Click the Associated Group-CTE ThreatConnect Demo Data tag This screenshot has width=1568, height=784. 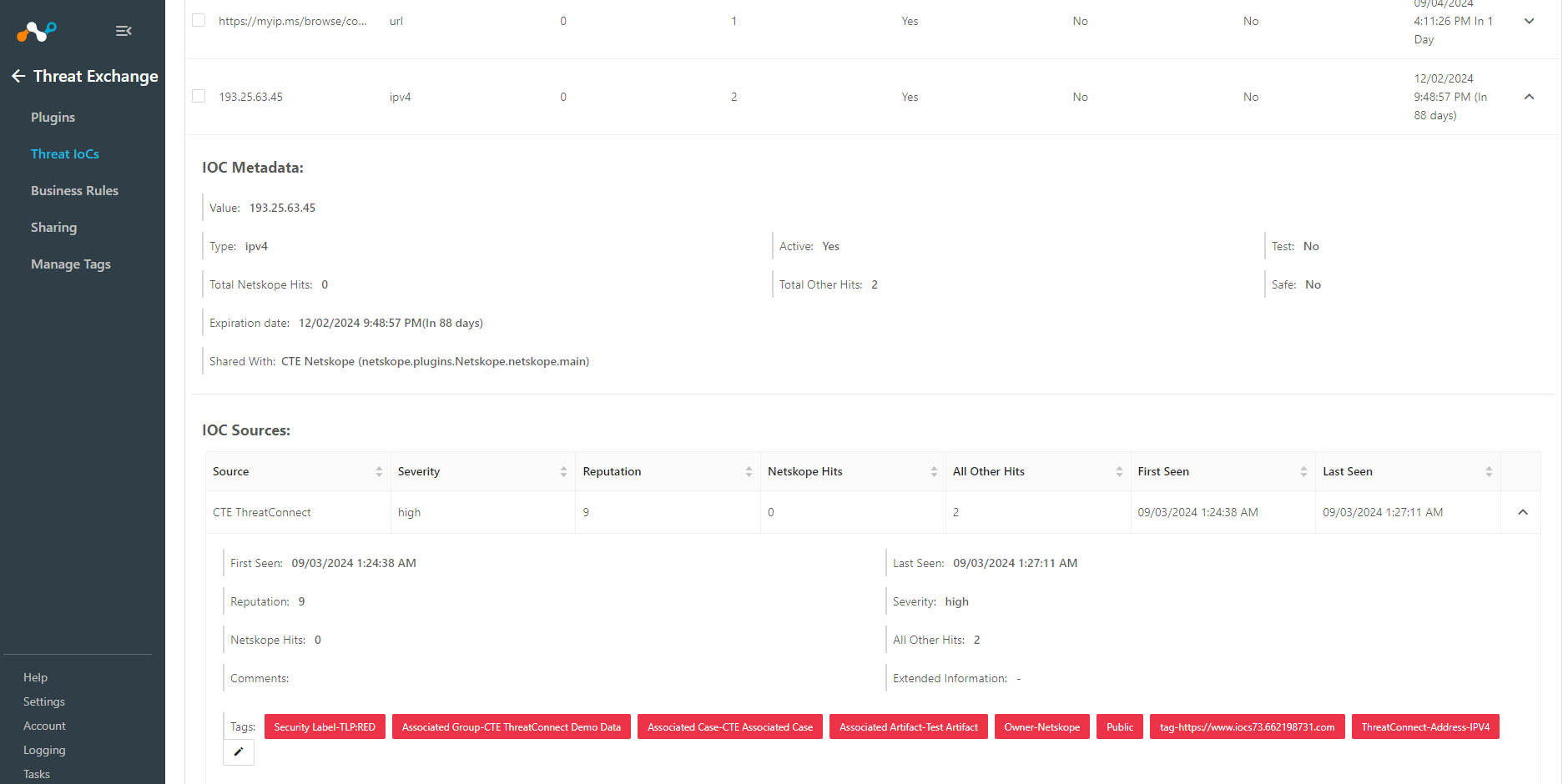coord(512,726)
